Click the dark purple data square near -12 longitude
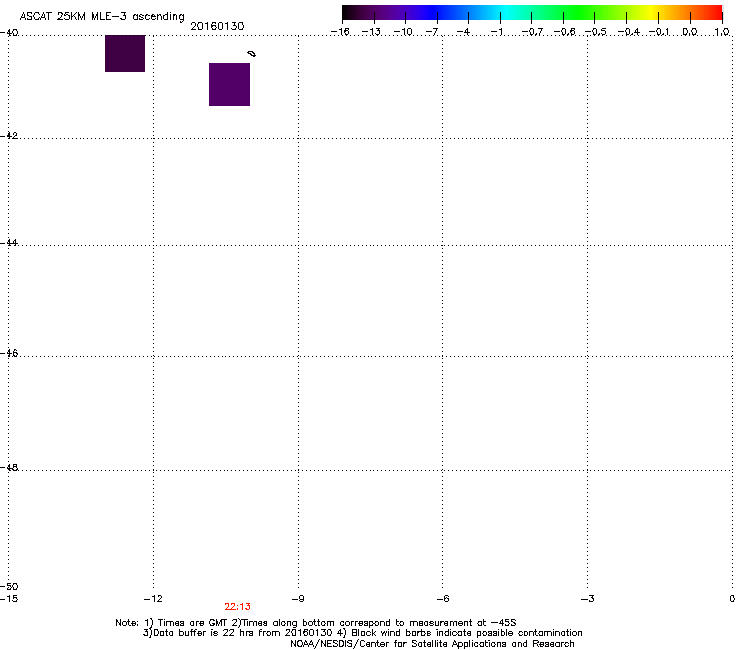740x650 pixels. pyautogui.click(x=125, y=53)
